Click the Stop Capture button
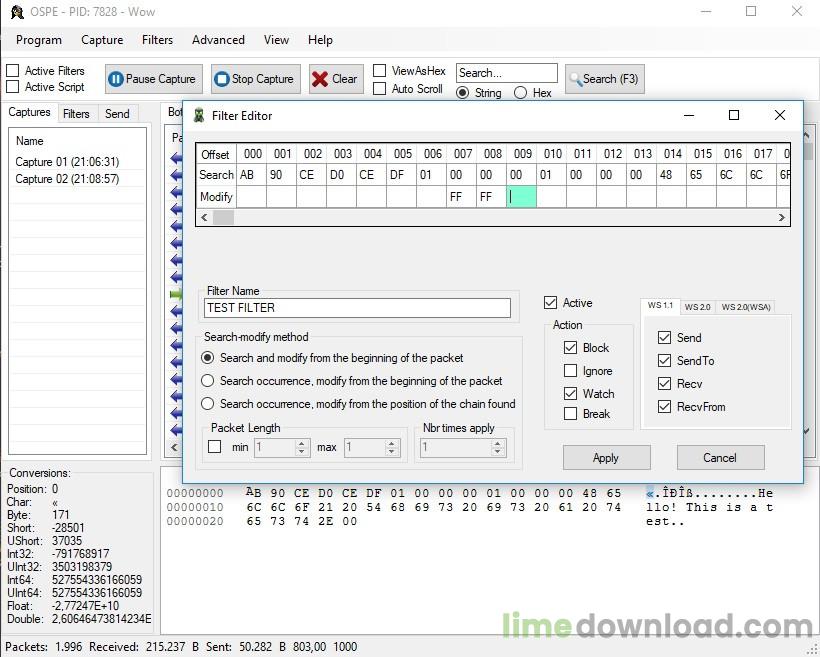Image resolution: width=820 pixels, height=657 pixels. (x=256, y=79)
